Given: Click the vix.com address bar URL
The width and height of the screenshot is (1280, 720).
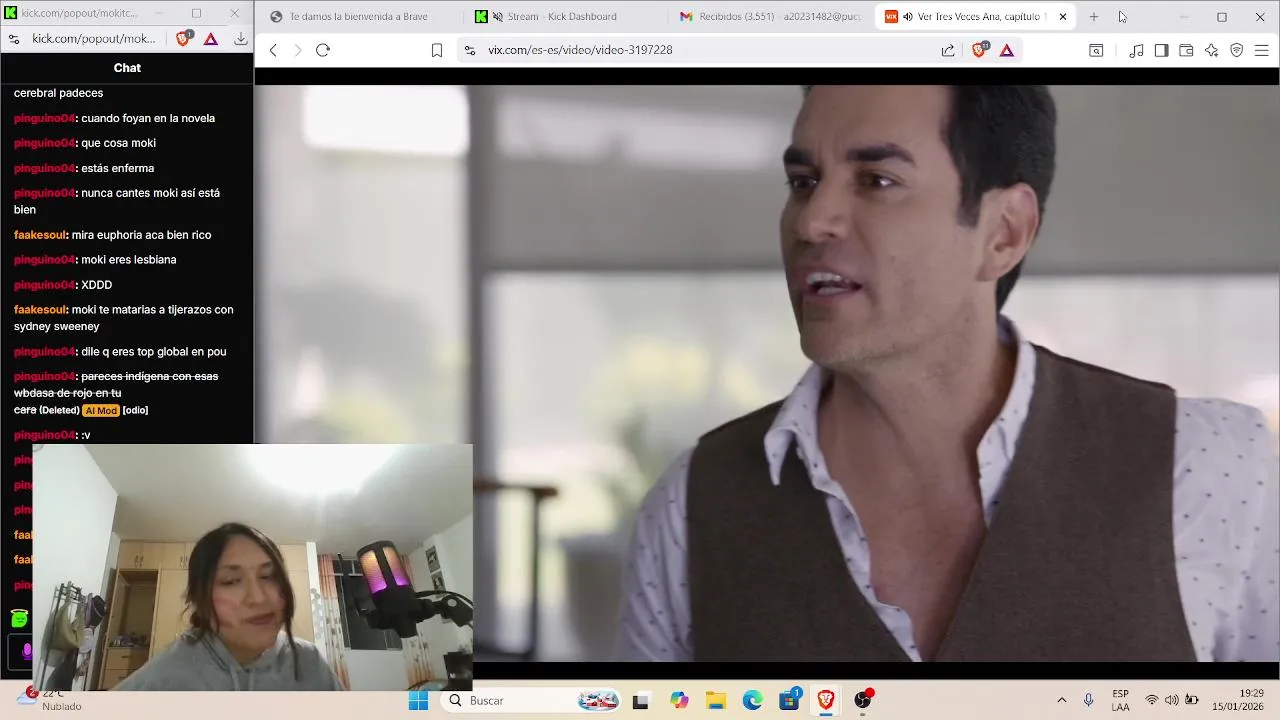Looking at the screenshot, I should pos(580,50).
